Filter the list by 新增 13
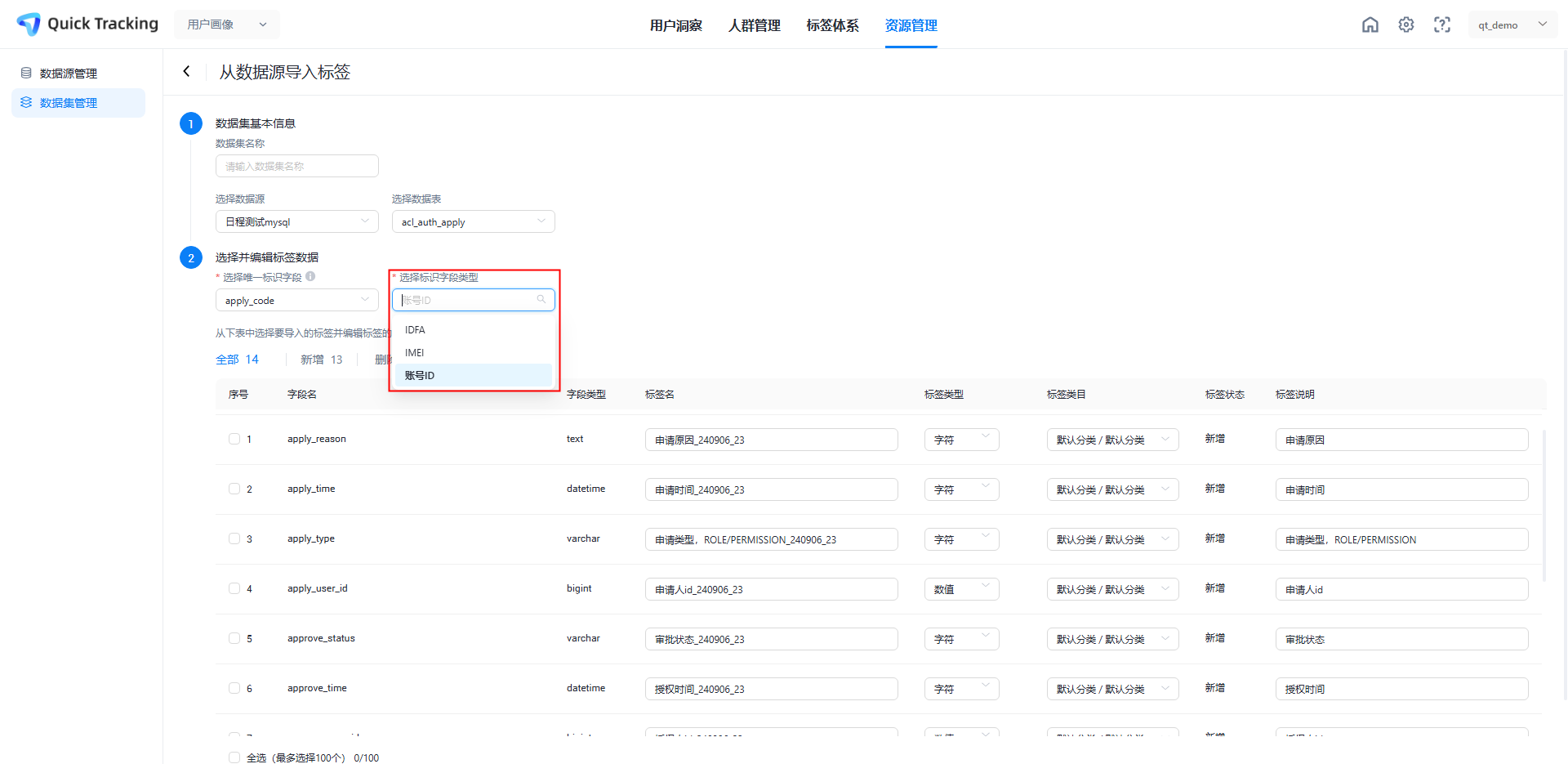Viewport: 1568px width, 764px height. (322, 360)
